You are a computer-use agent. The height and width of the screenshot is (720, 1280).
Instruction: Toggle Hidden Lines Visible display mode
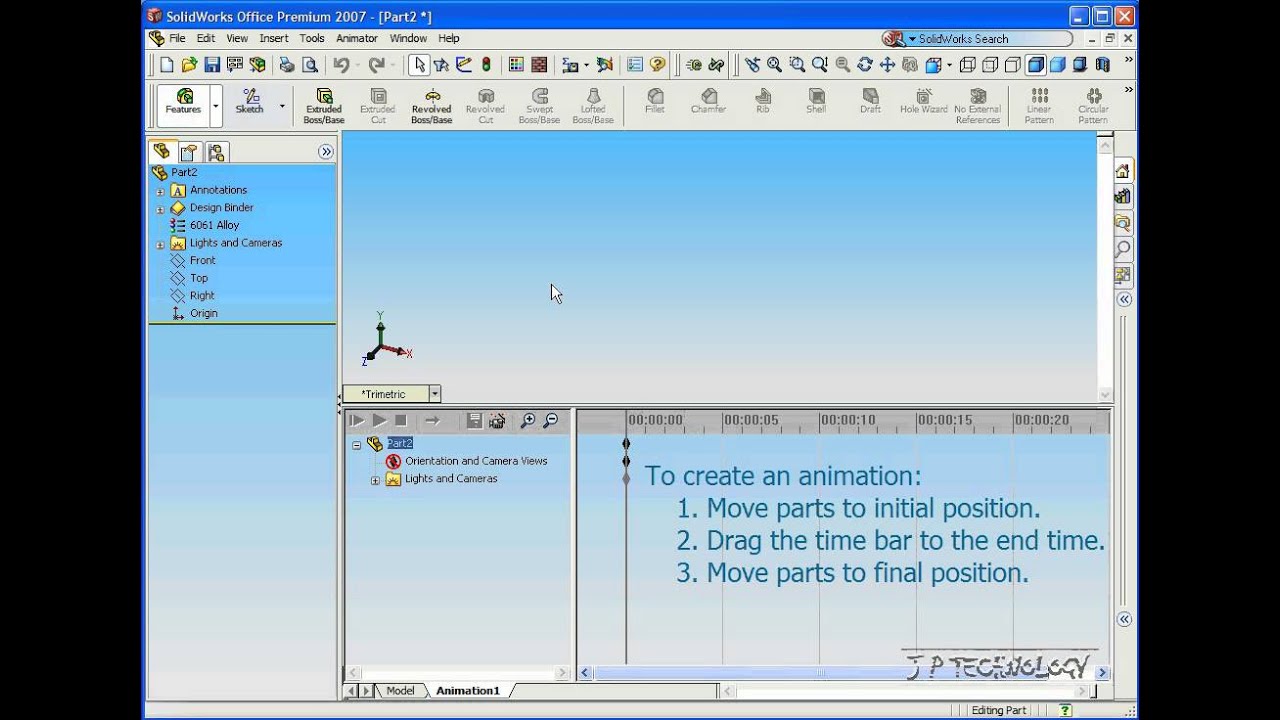[990, 65]
